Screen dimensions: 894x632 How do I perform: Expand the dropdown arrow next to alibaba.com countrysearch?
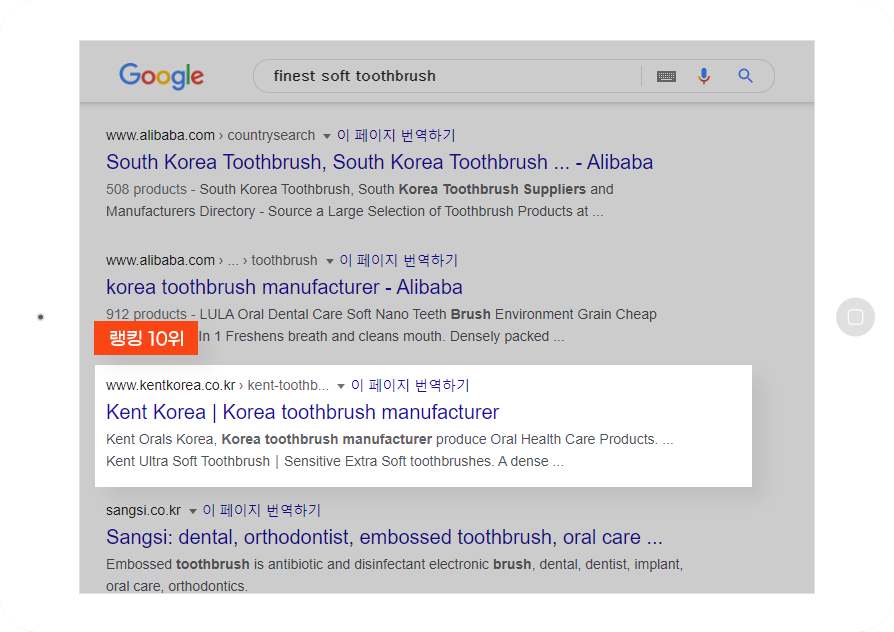click(x=327, y=136)
